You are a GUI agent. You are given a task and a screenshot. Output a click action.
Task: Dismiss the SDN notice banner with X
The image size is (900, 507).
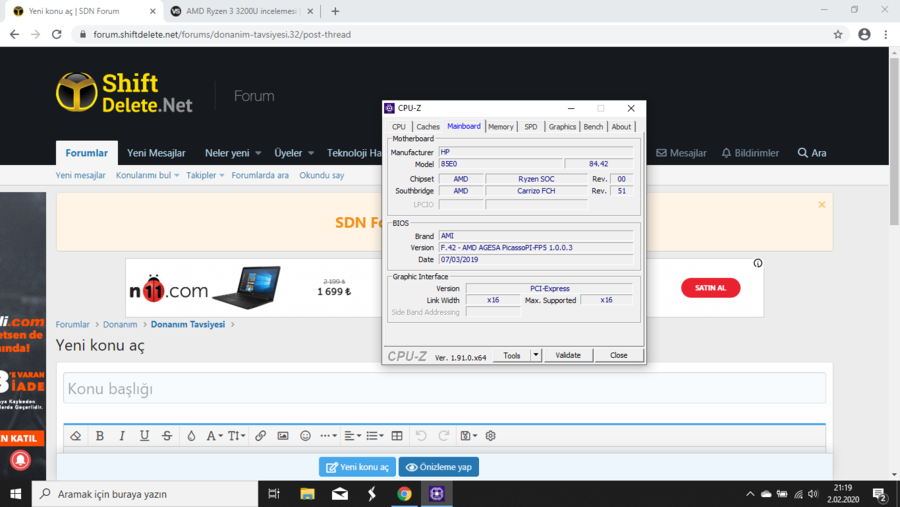coord(822,204)
